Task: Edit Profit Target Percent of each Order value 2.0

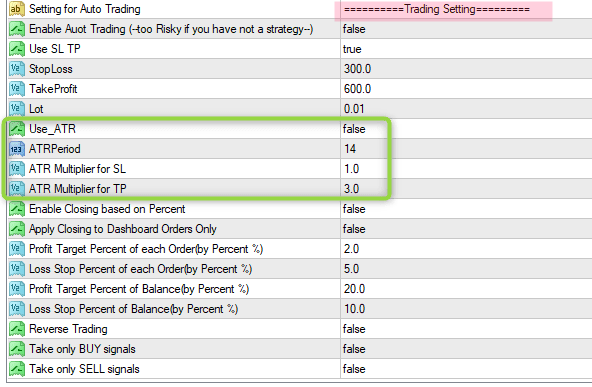Action: 352,249
